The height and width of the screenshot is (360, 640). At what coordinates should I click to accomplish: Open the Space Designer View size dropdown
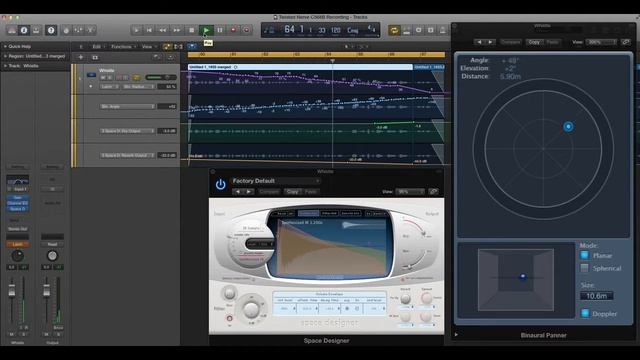click(x=409, y=191)
